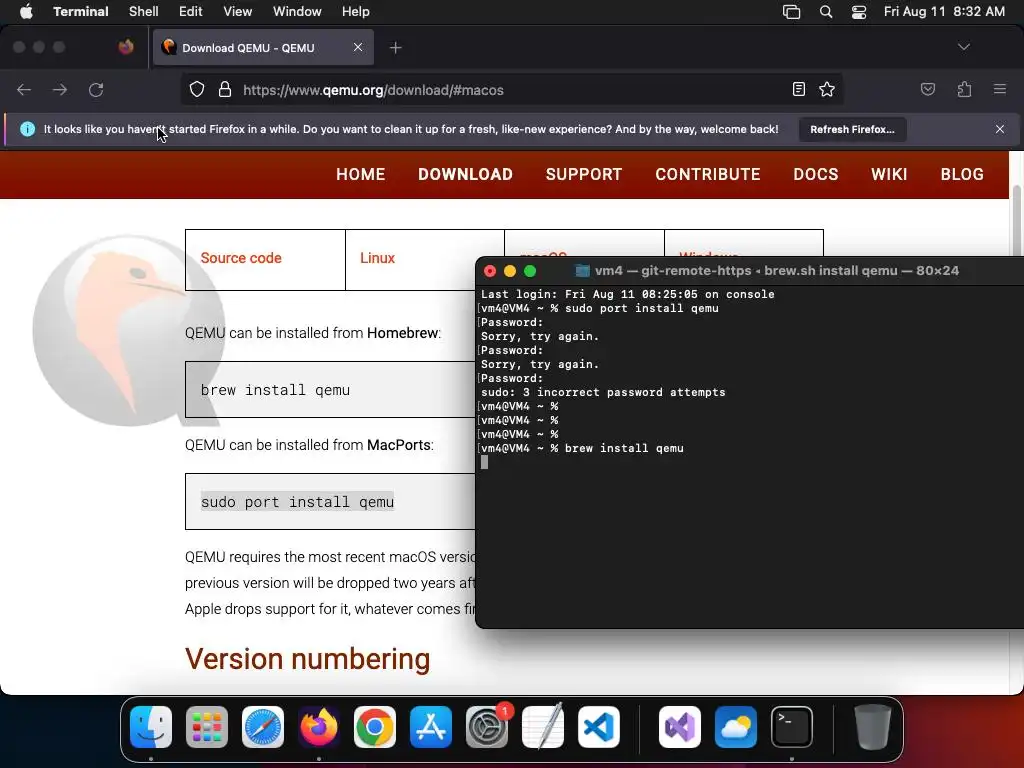The height and width of the screenshot is (768, 1024).
Task: Open Terminal from the Dock
Action: click(792, 727)
